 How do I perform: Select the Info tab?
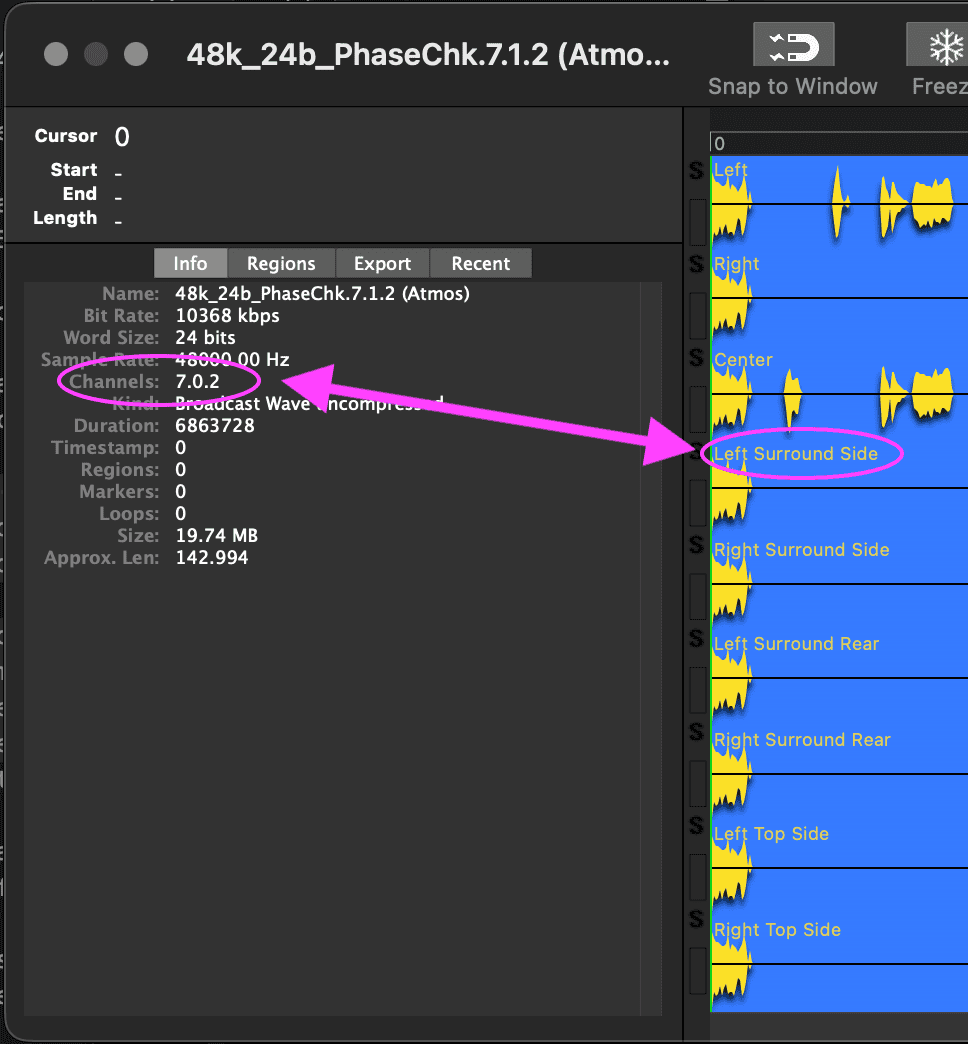(190, 263)
